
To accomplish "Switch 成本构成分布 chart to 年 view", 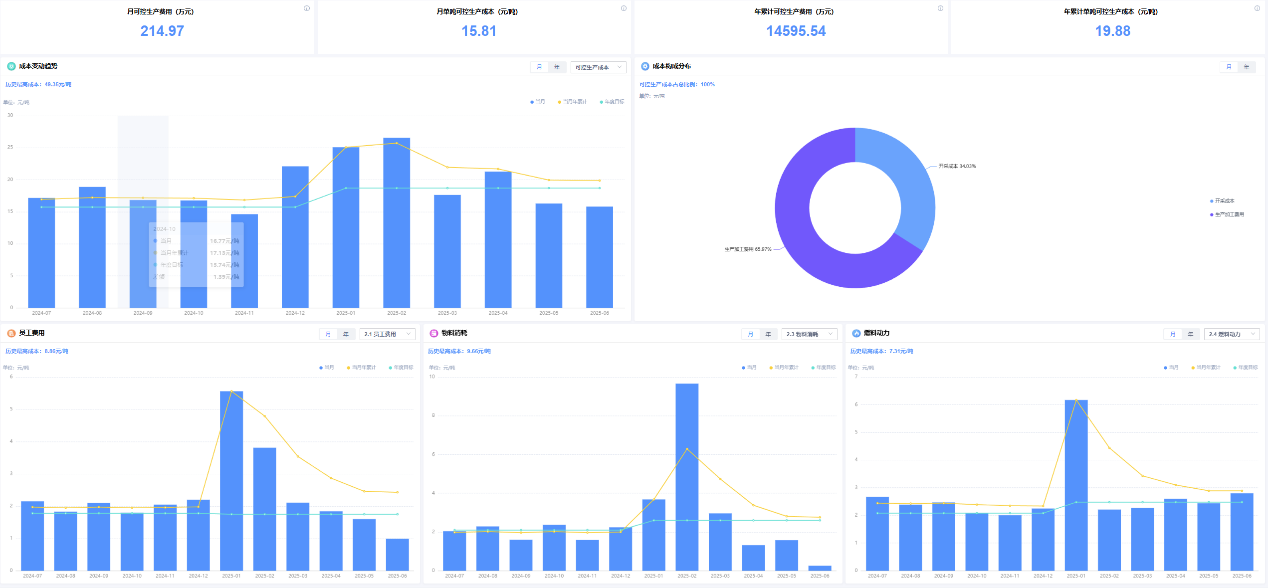I will [1246, 67].
